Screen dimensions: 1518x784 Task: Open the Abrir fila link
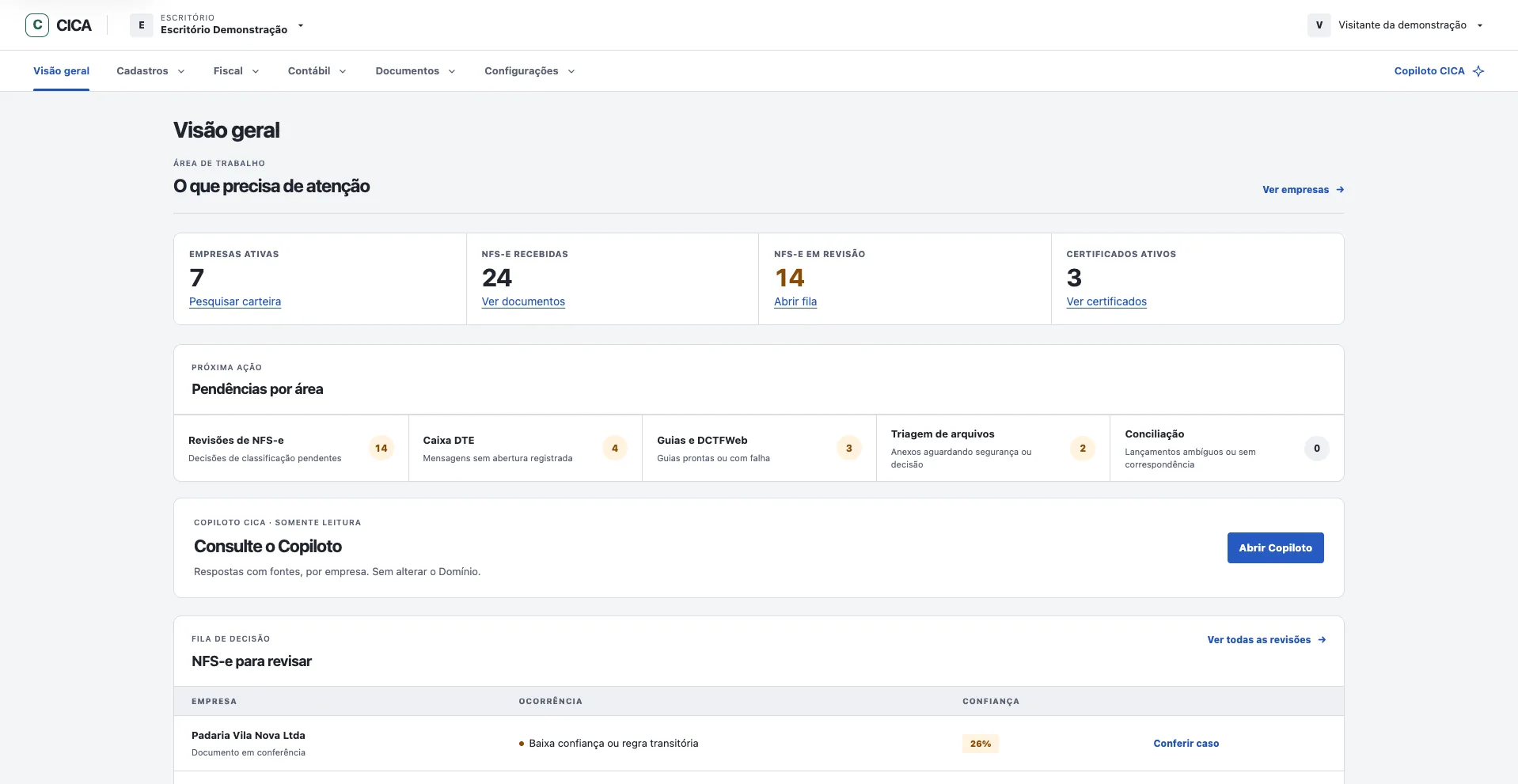click(795, 301)
